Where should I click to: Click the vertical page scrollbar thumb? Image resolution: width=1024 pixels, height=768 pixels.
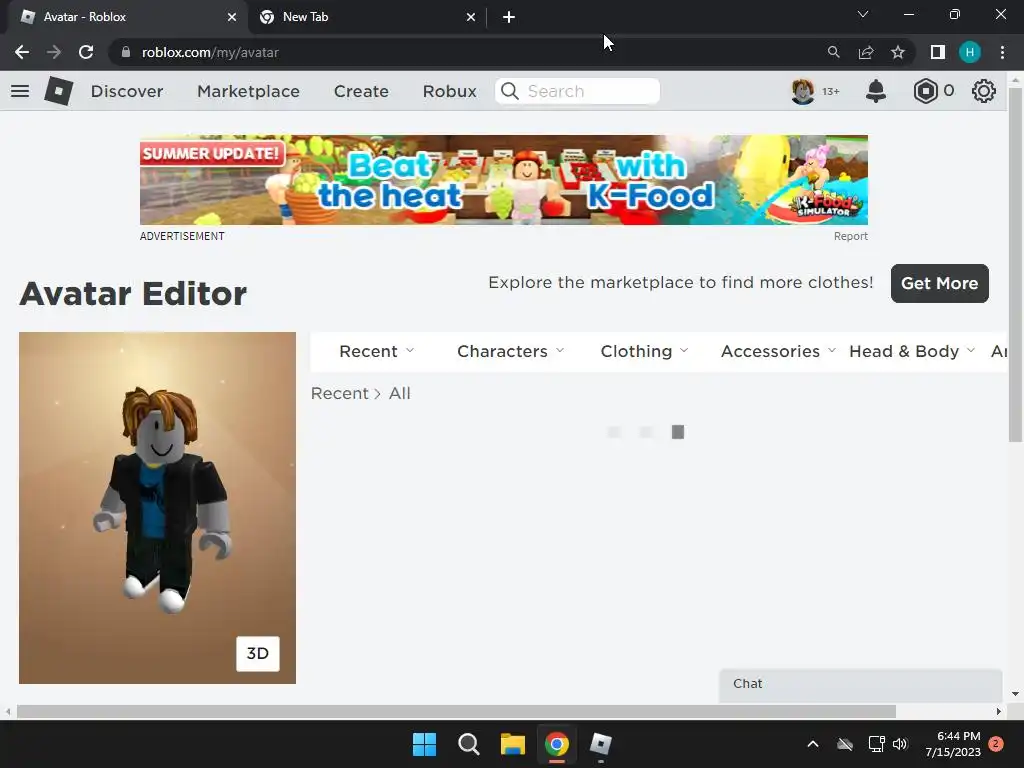coord(1015,264)
